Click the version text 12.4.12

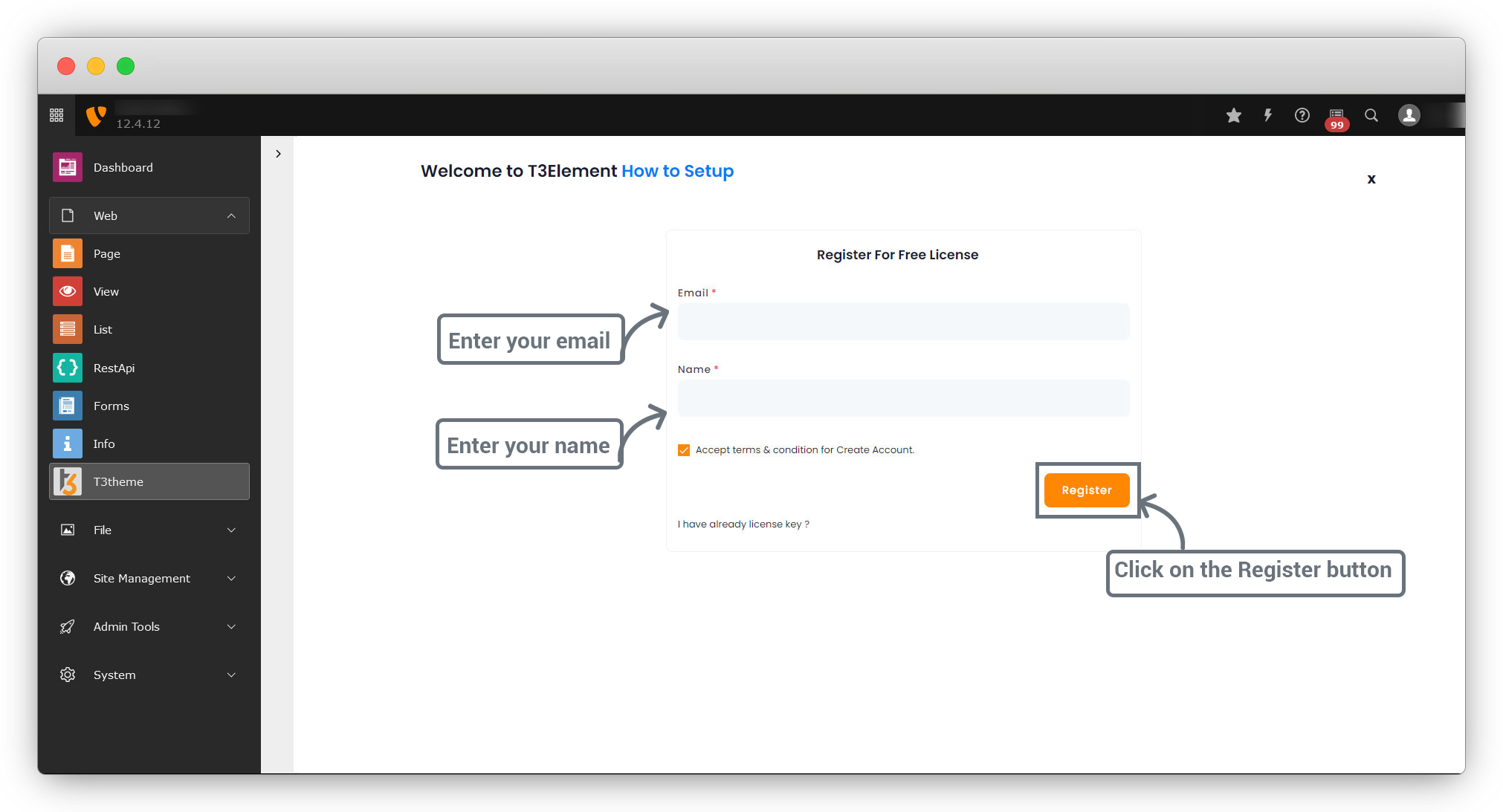[138, 124]
